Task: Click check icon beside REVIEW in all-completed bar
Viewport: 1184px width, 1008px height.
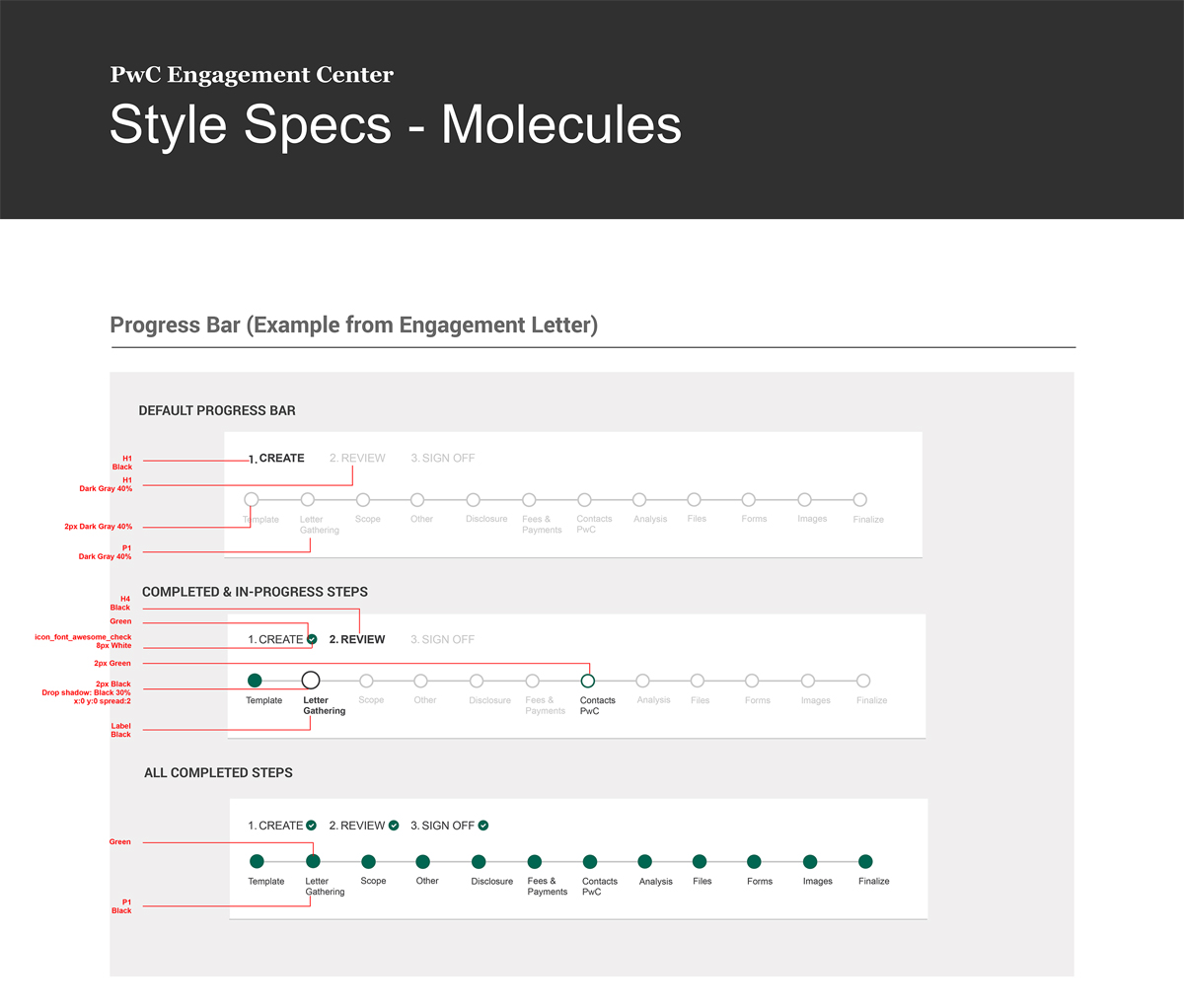Action: tap(394, 826)
